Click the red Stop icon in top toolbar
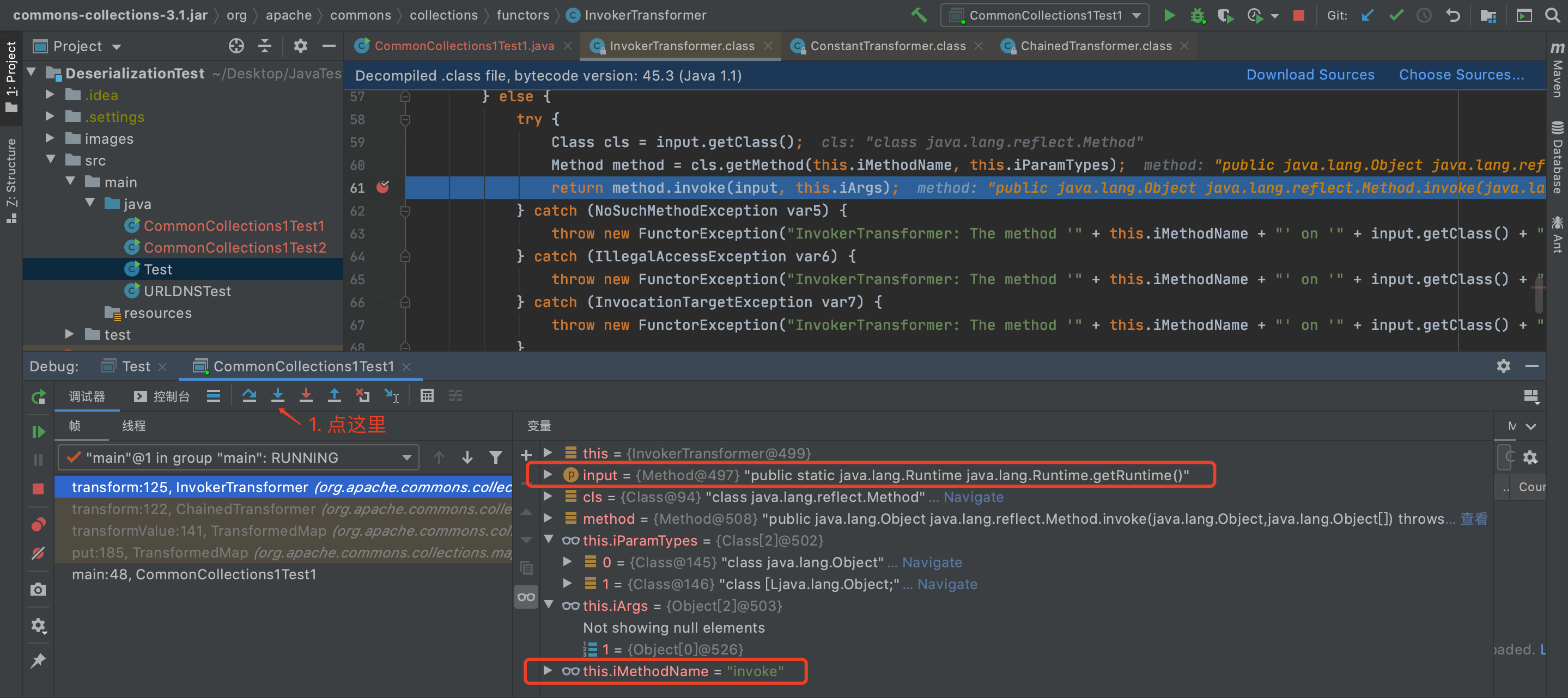Image resolution: width=1568 pixels, height=698 pixels. pos(1298,15)
